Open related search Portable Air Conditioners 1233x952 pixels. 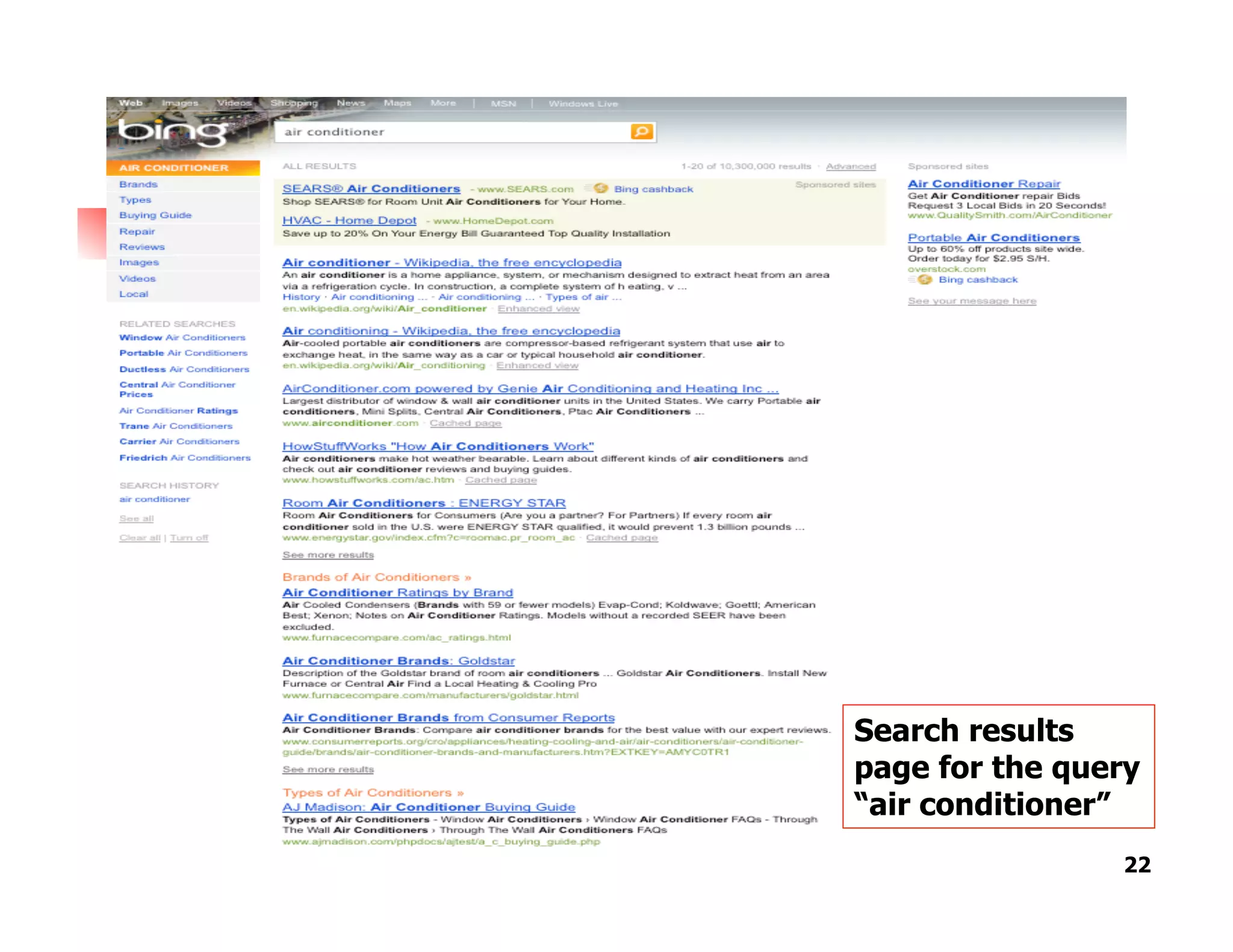point(184,353)
